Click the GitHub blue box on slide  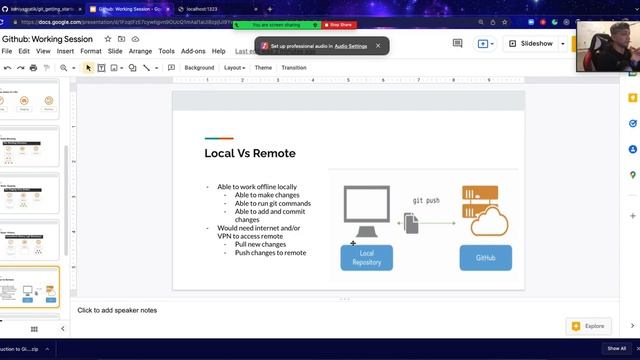pos(486,258)
